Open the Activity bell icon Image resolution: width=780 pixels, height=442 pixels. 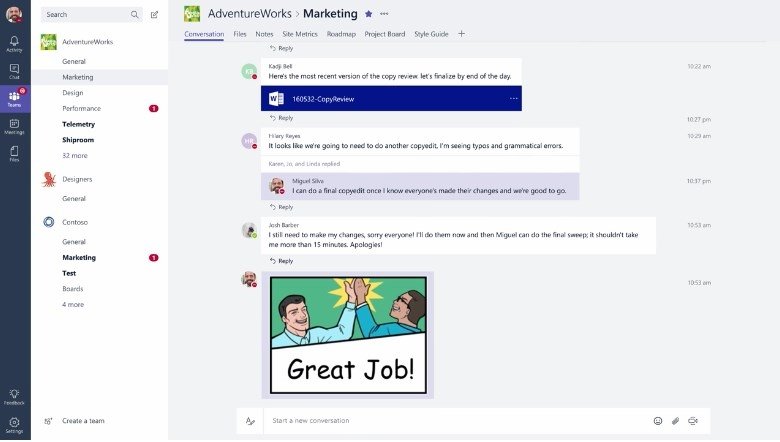tap(14, 41)
